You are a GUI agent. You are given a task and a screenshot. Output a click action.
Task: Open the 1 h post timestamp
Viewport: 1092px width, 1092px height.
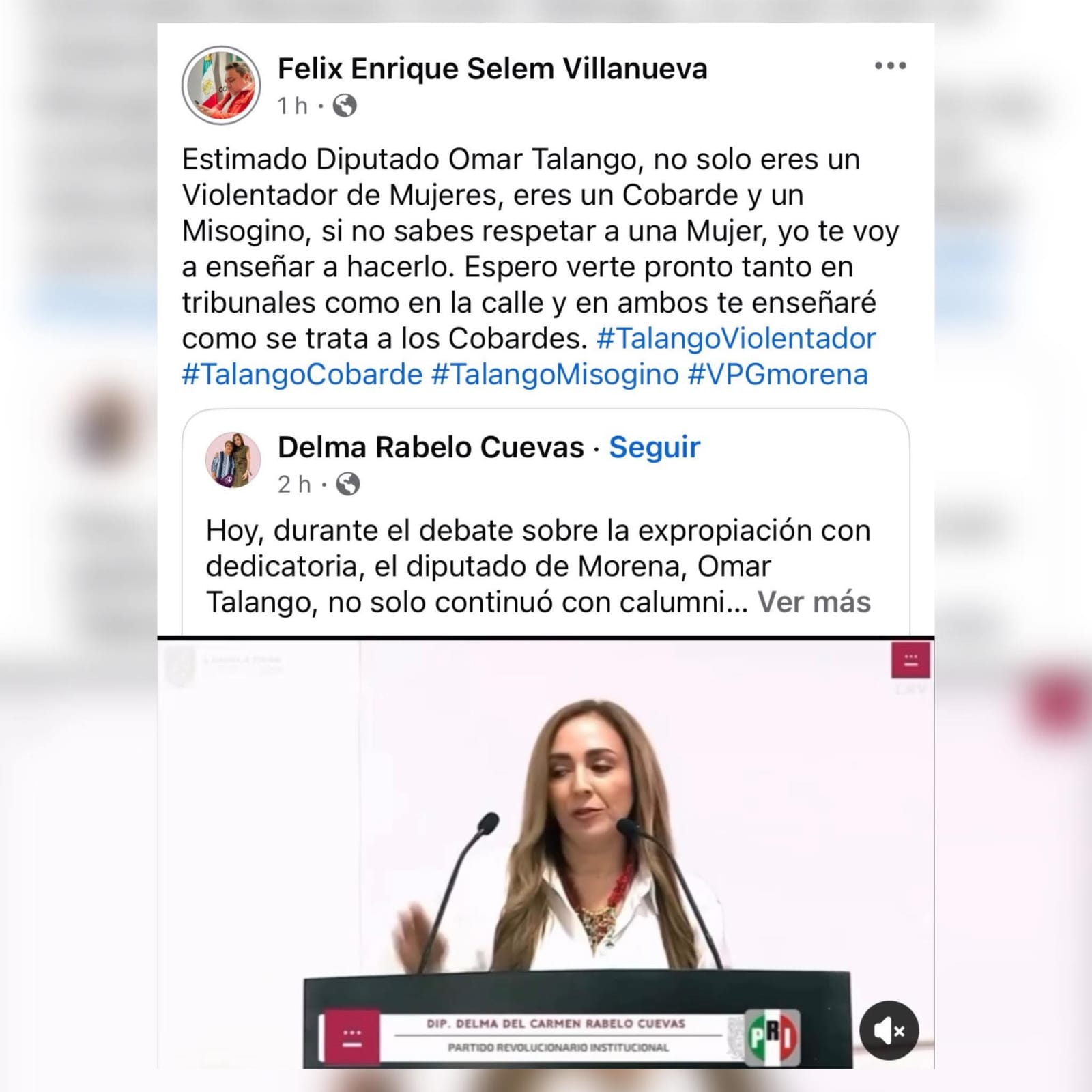pos(293,106)
